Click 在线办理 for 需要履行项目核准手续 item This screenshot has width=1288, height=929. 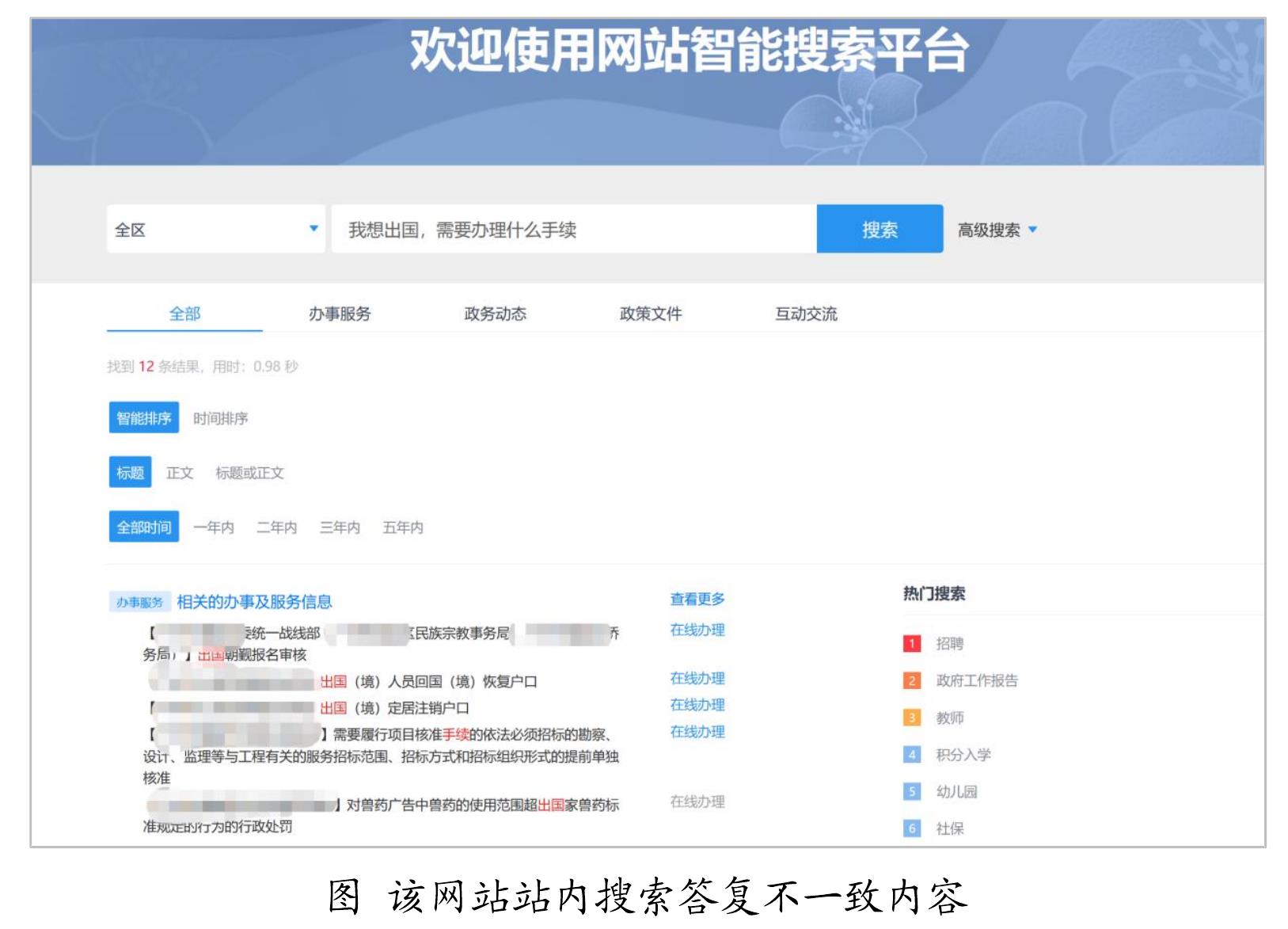[x=697, y=732]
